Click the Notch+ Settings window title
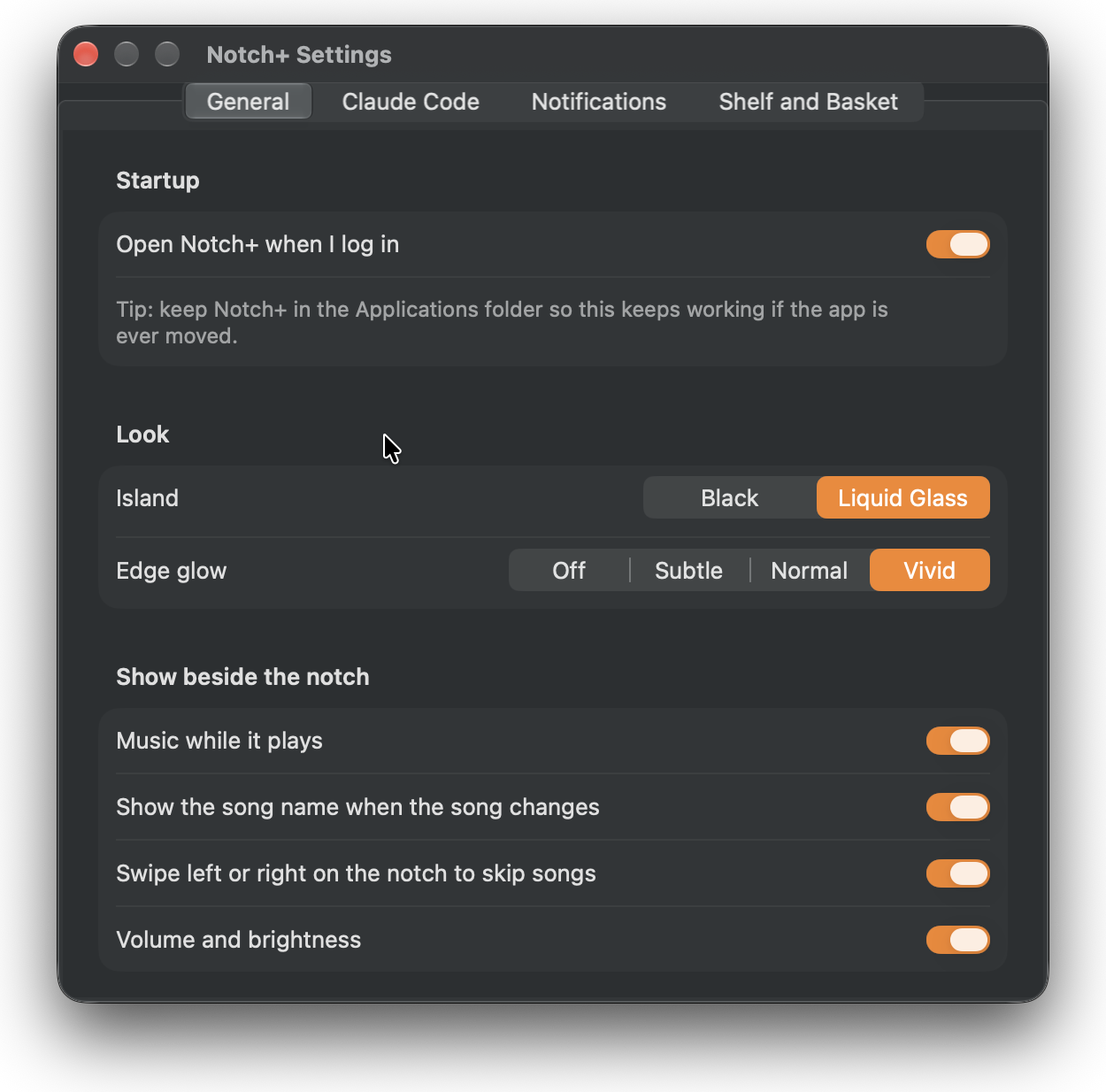The width and height of the screenshot is (1106, 1092). coord(299,55)
